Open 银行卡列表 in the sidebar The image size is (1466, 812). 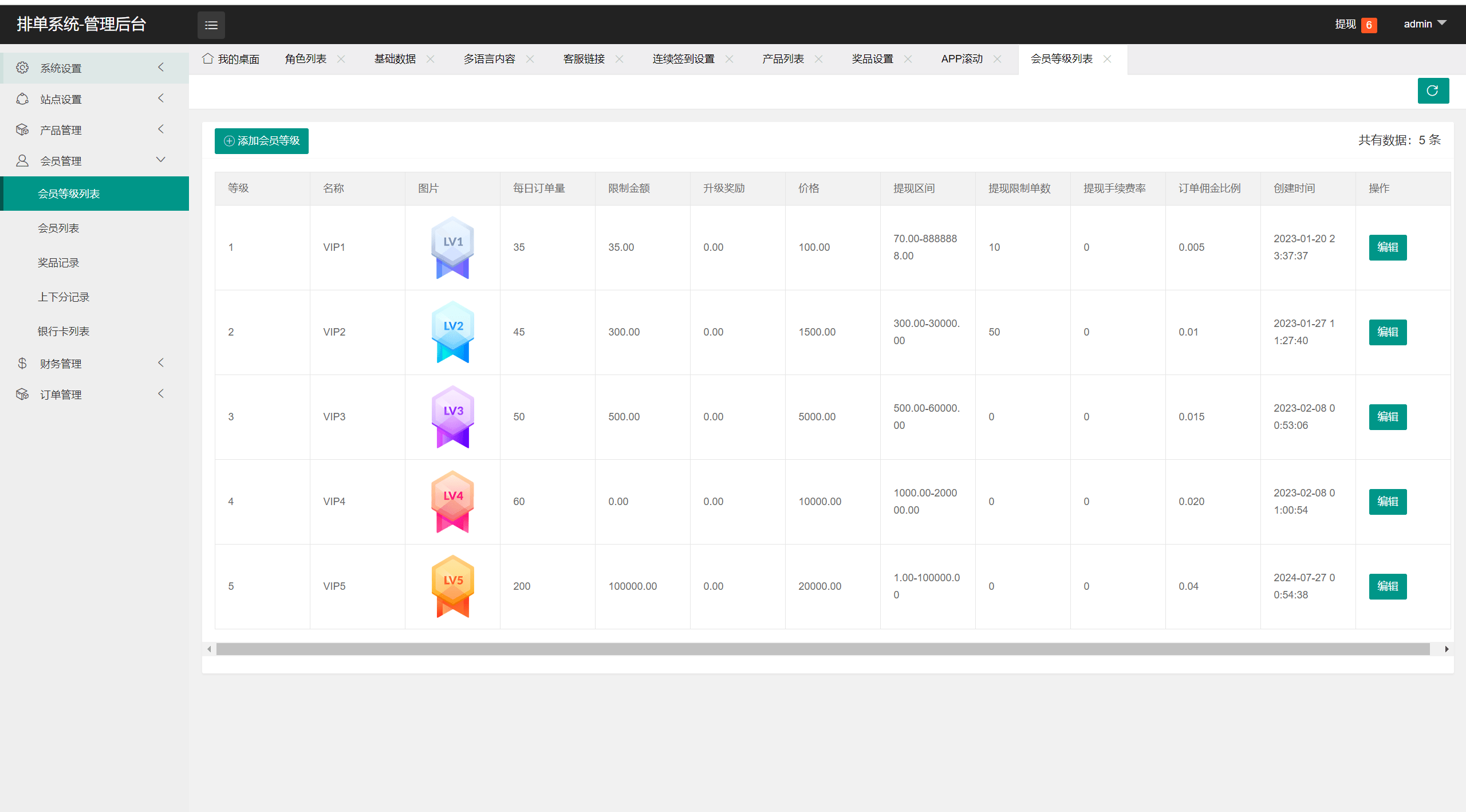64,331
